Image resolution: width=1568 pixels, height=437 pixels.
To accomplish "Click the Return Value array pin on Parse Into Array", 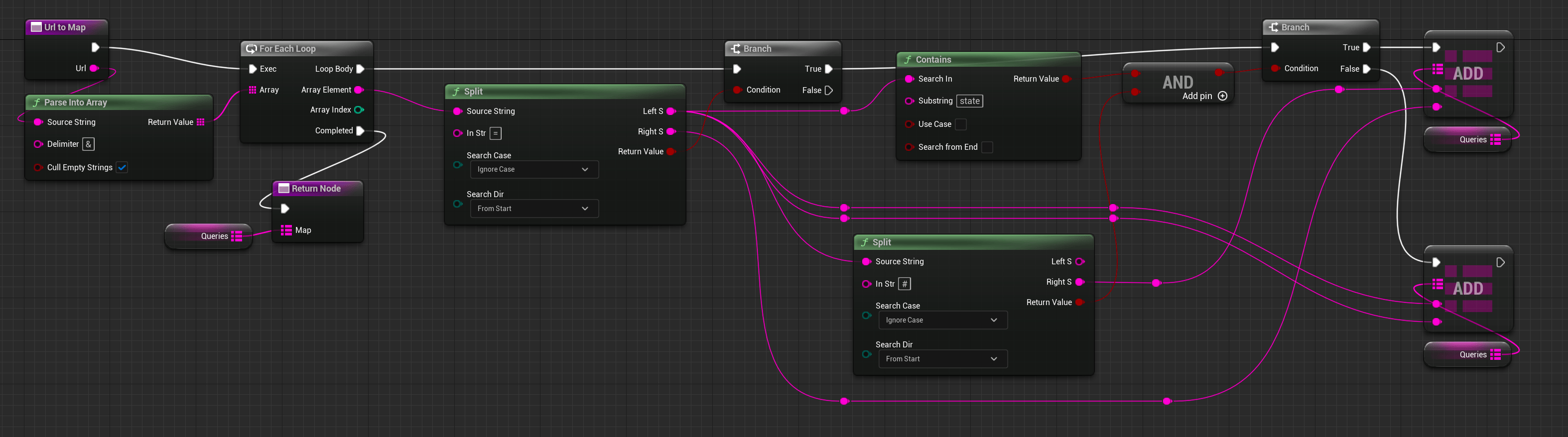I will tap(200, 122).
